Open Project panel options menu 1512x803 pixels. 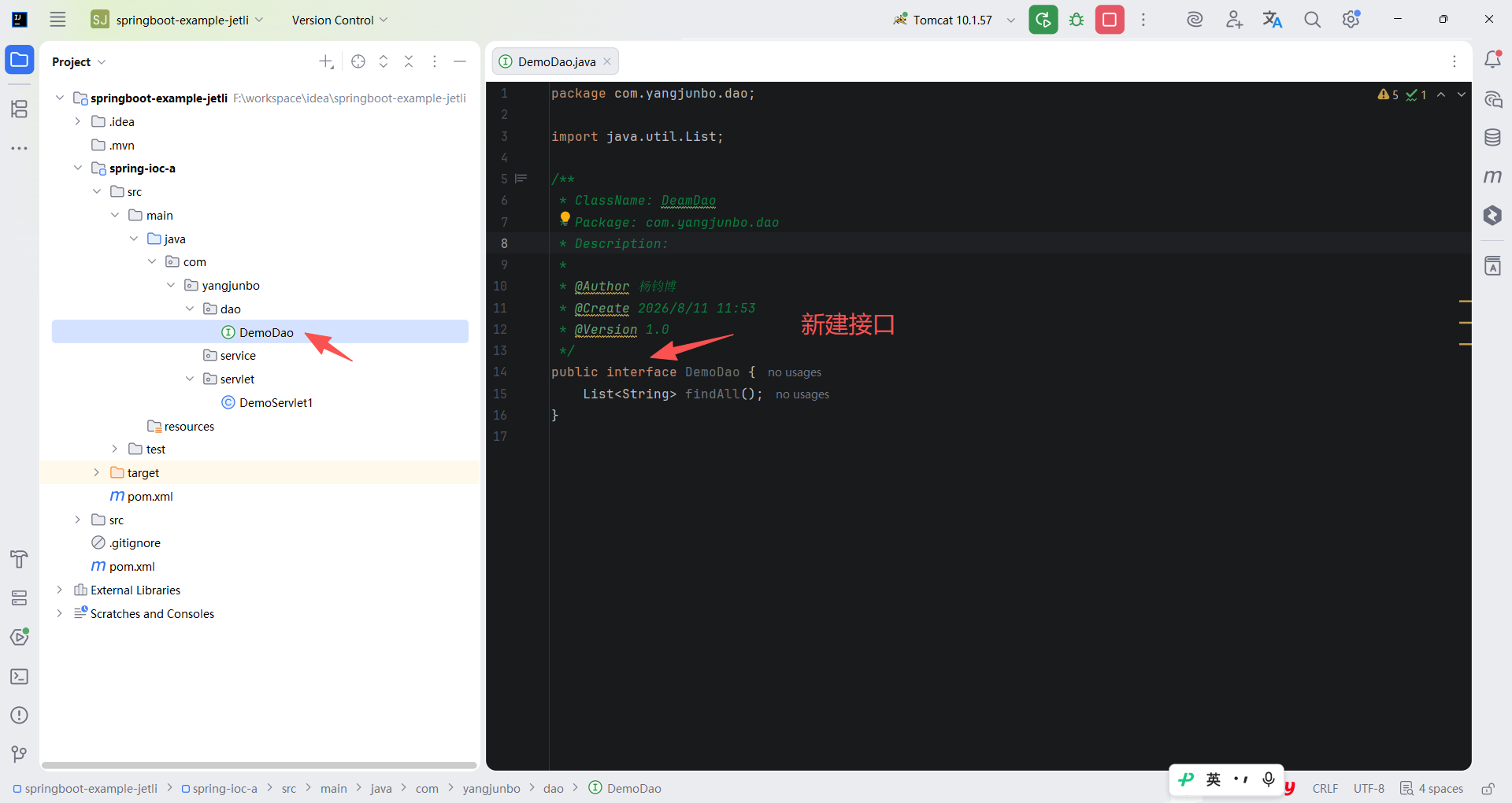(x=435, y=61)
